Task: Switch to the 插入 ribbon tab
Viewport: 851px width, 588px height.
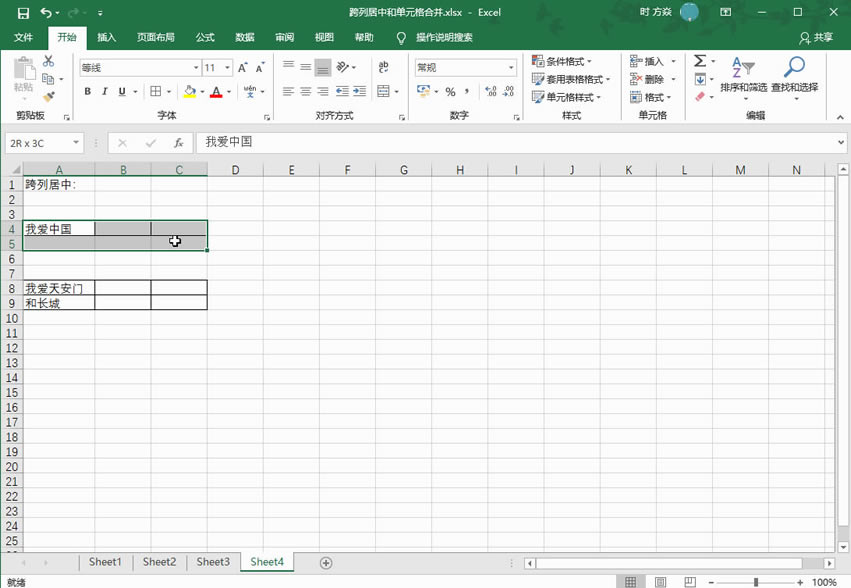Action: pyautogui.click(x=106, y=37)
